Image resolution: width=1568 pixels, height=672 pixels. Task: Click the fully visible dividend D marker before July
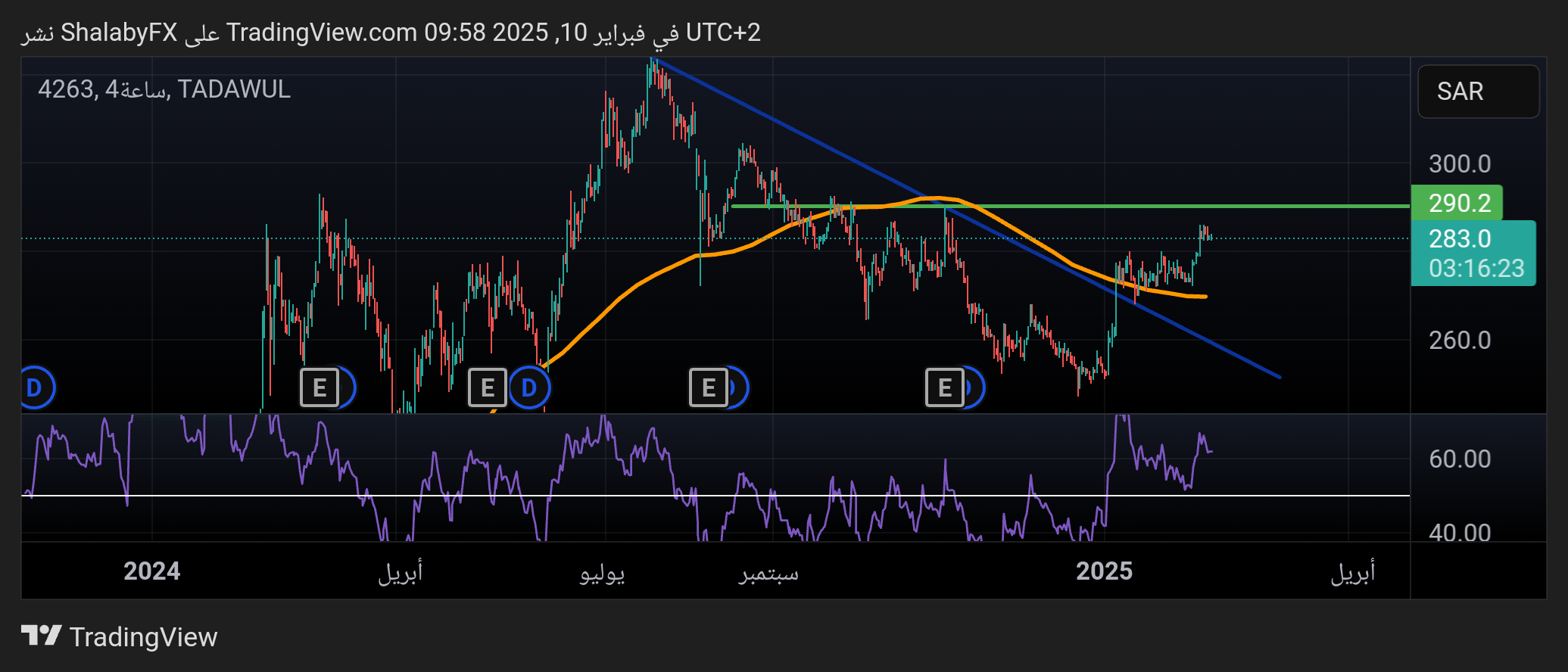click(529, 387)
